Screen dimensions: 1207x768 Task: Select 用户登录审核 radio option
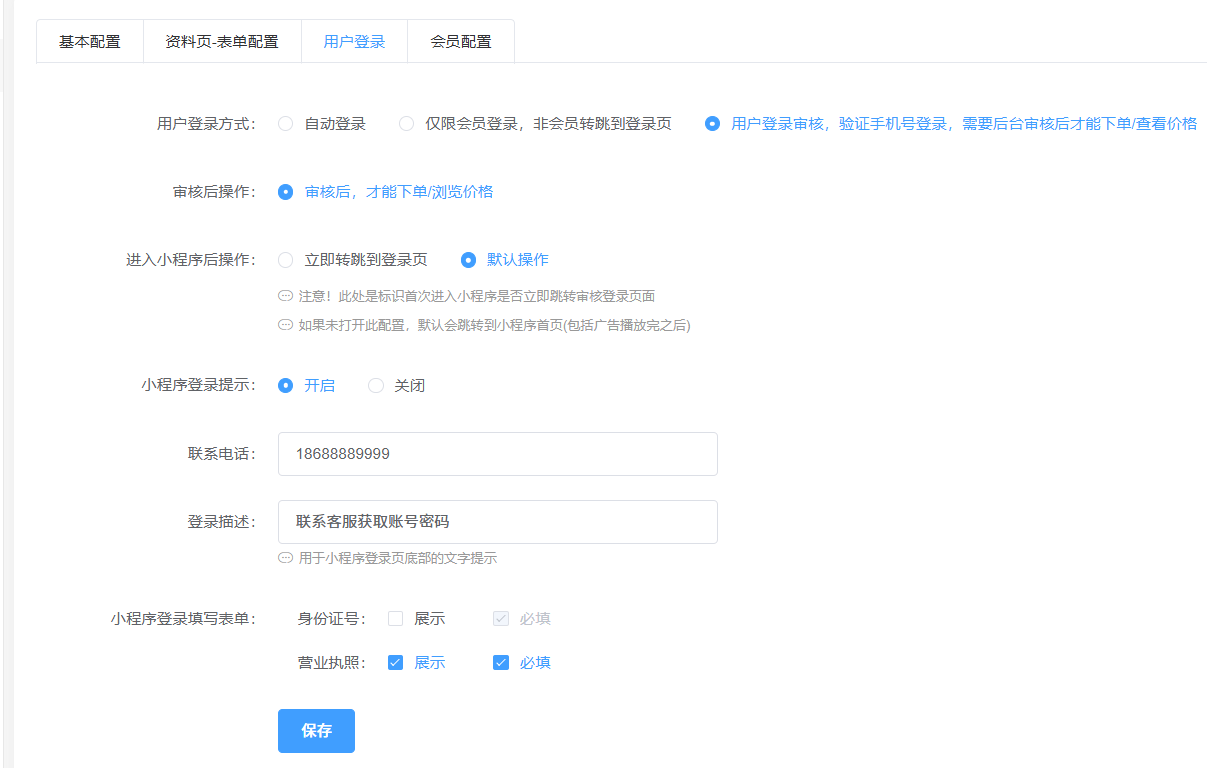click(712, 124)
